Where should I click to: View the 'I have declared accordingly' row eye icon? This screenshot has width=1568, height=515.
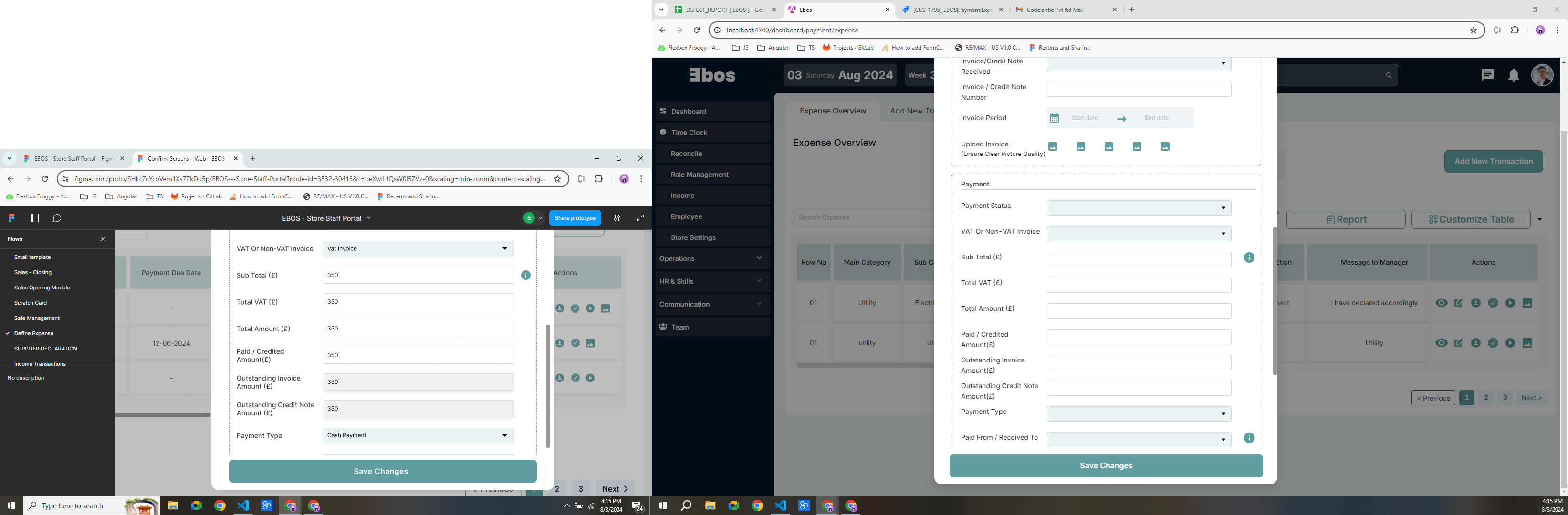pos(1442,303)
